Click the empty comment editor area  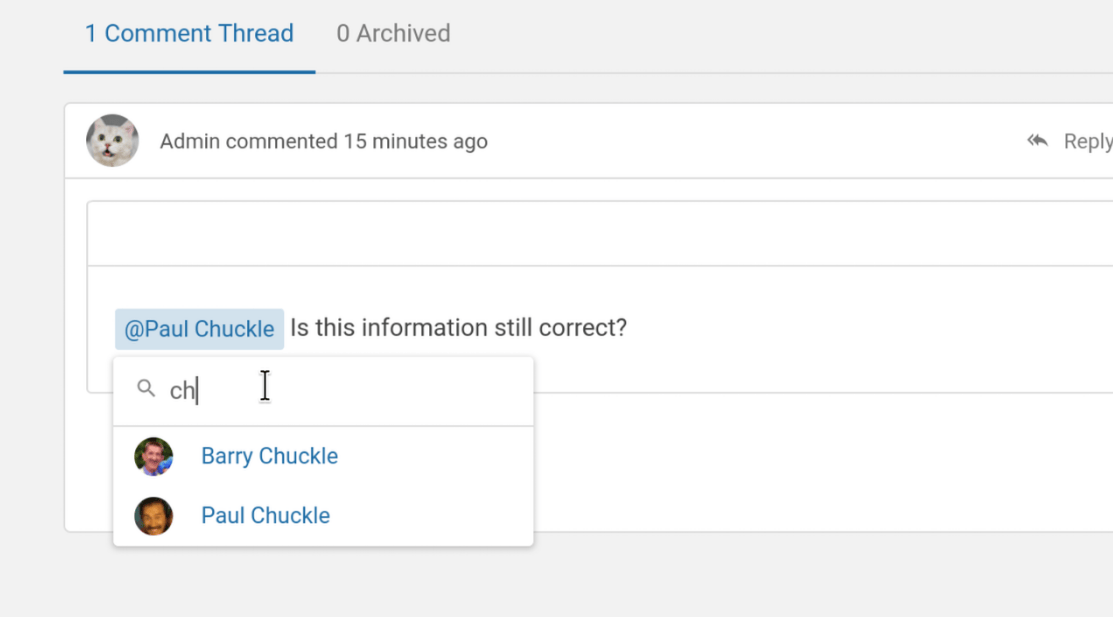pos(600,232)
